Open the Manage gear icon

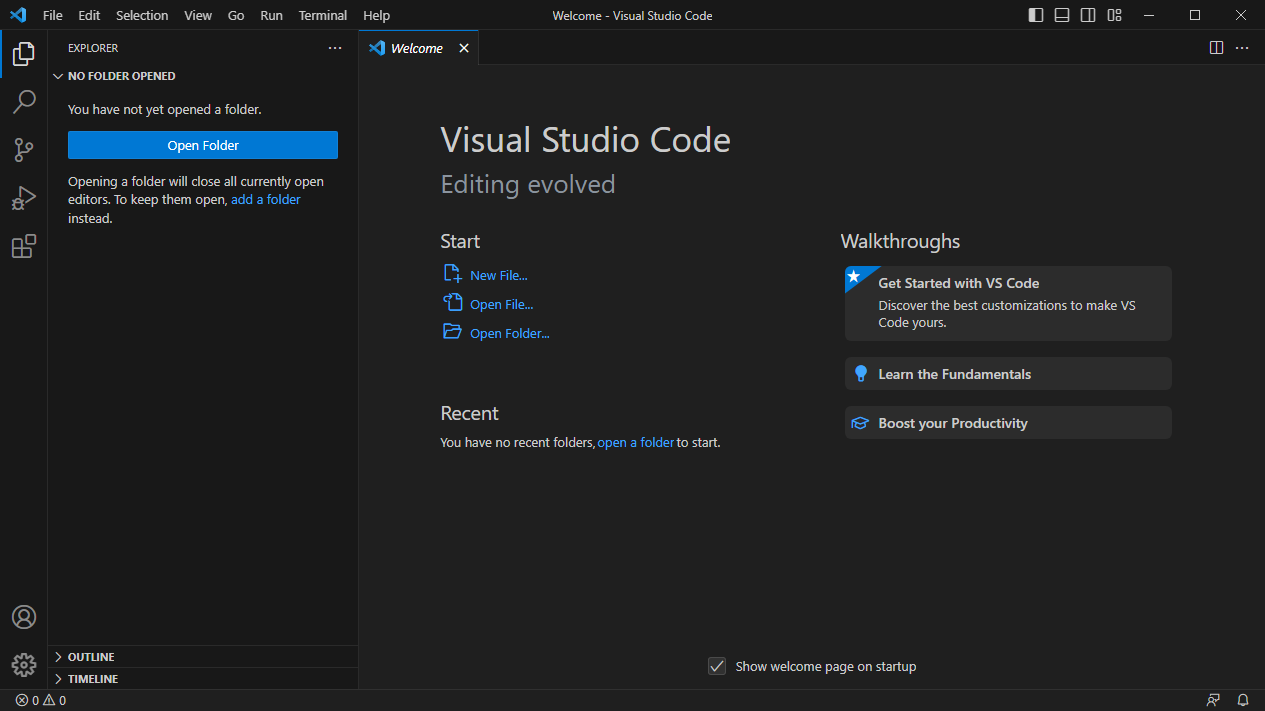tap(24, 665)
